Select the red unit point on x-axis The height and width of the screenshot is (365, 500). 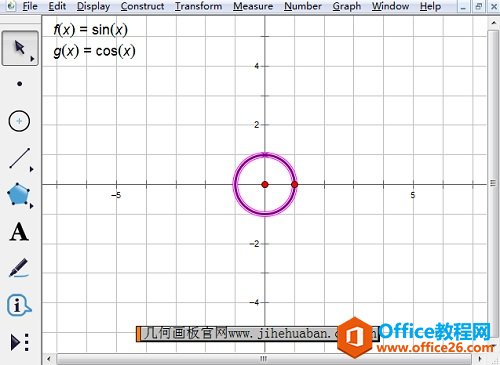[x=294, y=184]
